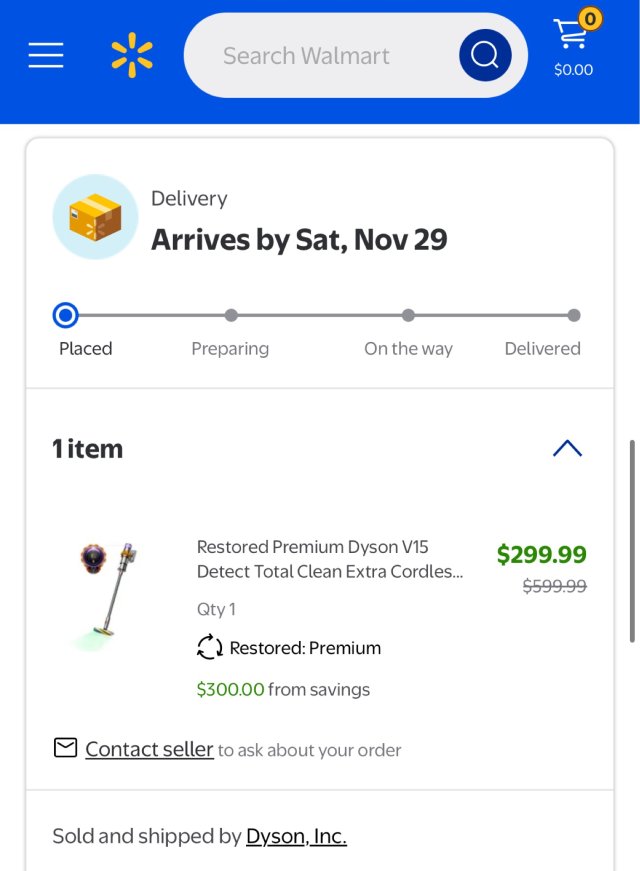
Task: Click the Delivered step marker
Action: pyautogui.click(x=573, y=316)
